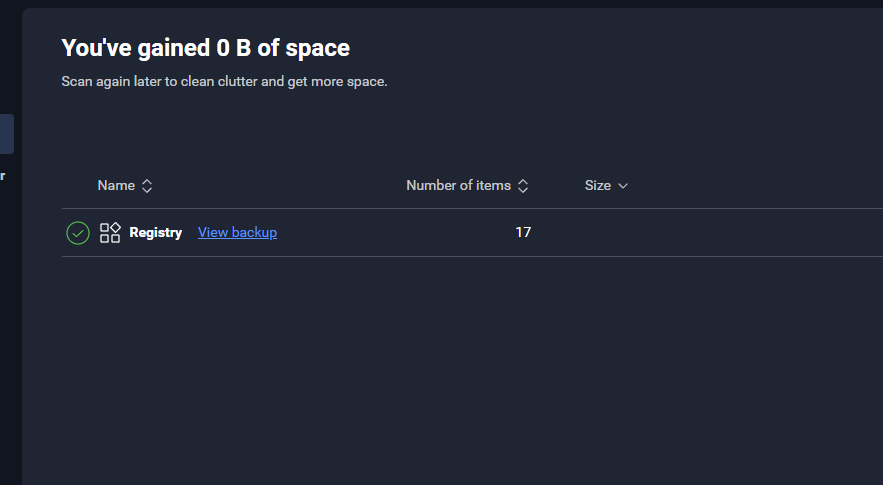
Task: Click the Registry category squares icon
Action: point(110,233)
